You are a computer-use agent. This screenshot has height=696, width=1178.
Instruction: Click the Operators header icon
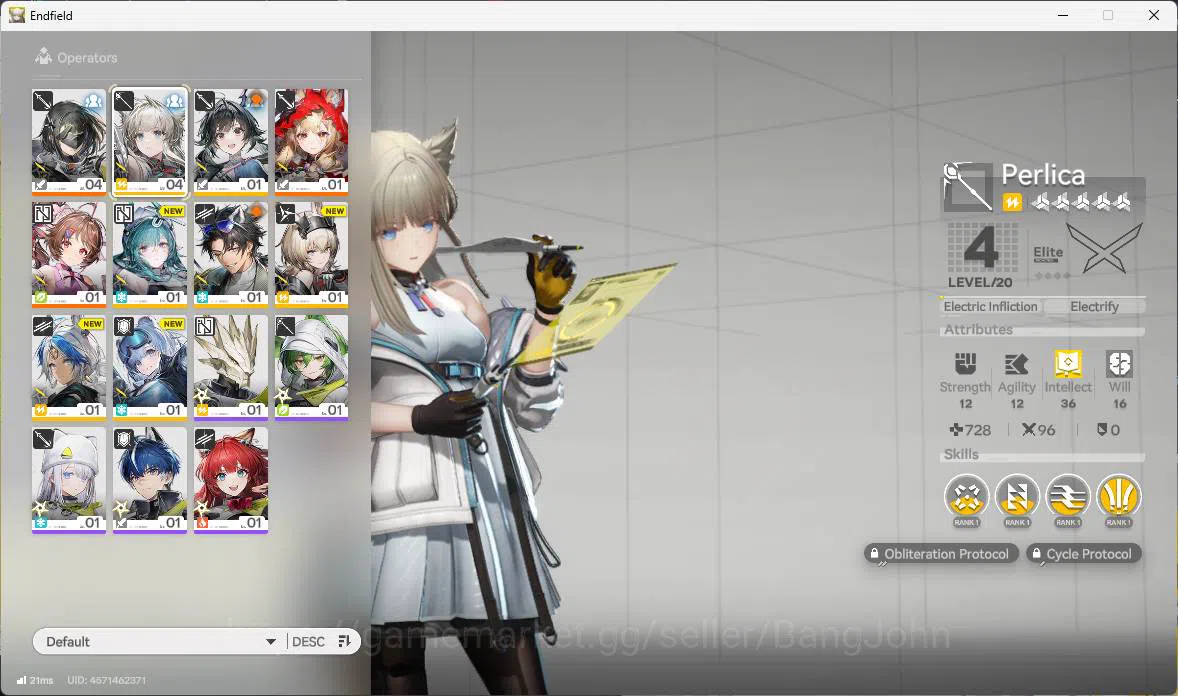[x=44, y=56]
